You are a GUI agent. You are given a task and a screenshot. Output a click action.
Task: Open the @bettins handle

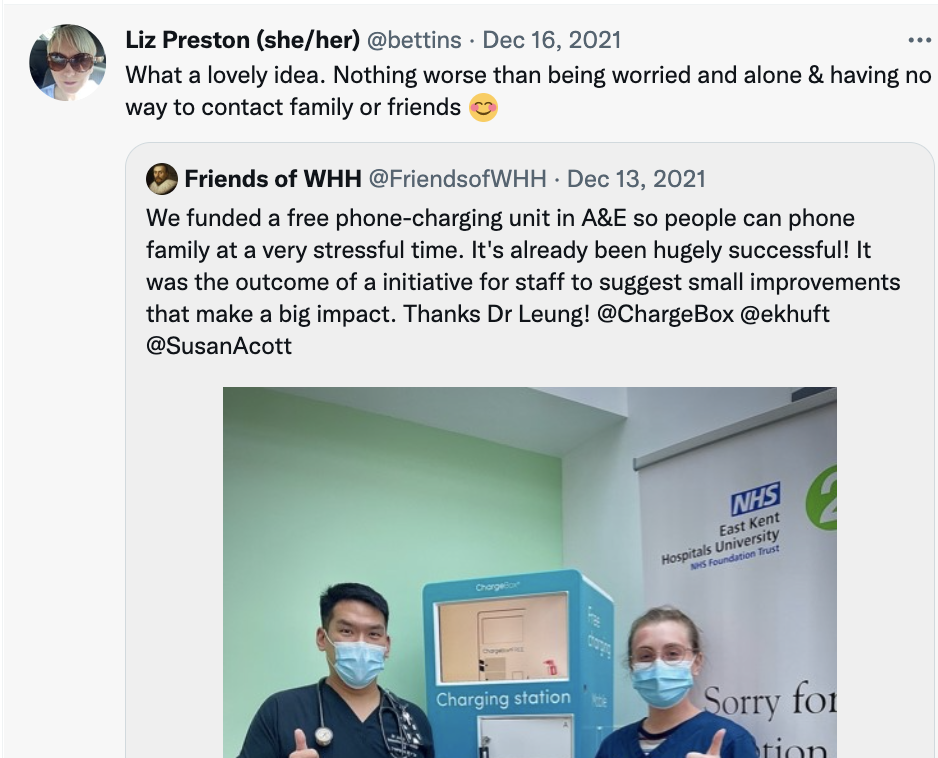pyautogui.click(x=414, y=40)
